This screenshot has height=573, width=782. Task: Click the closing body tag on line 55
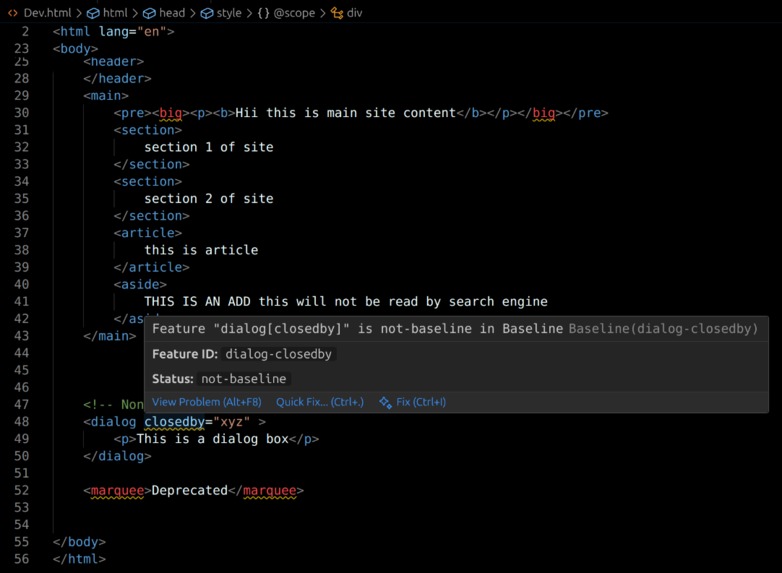pos(79,542)
